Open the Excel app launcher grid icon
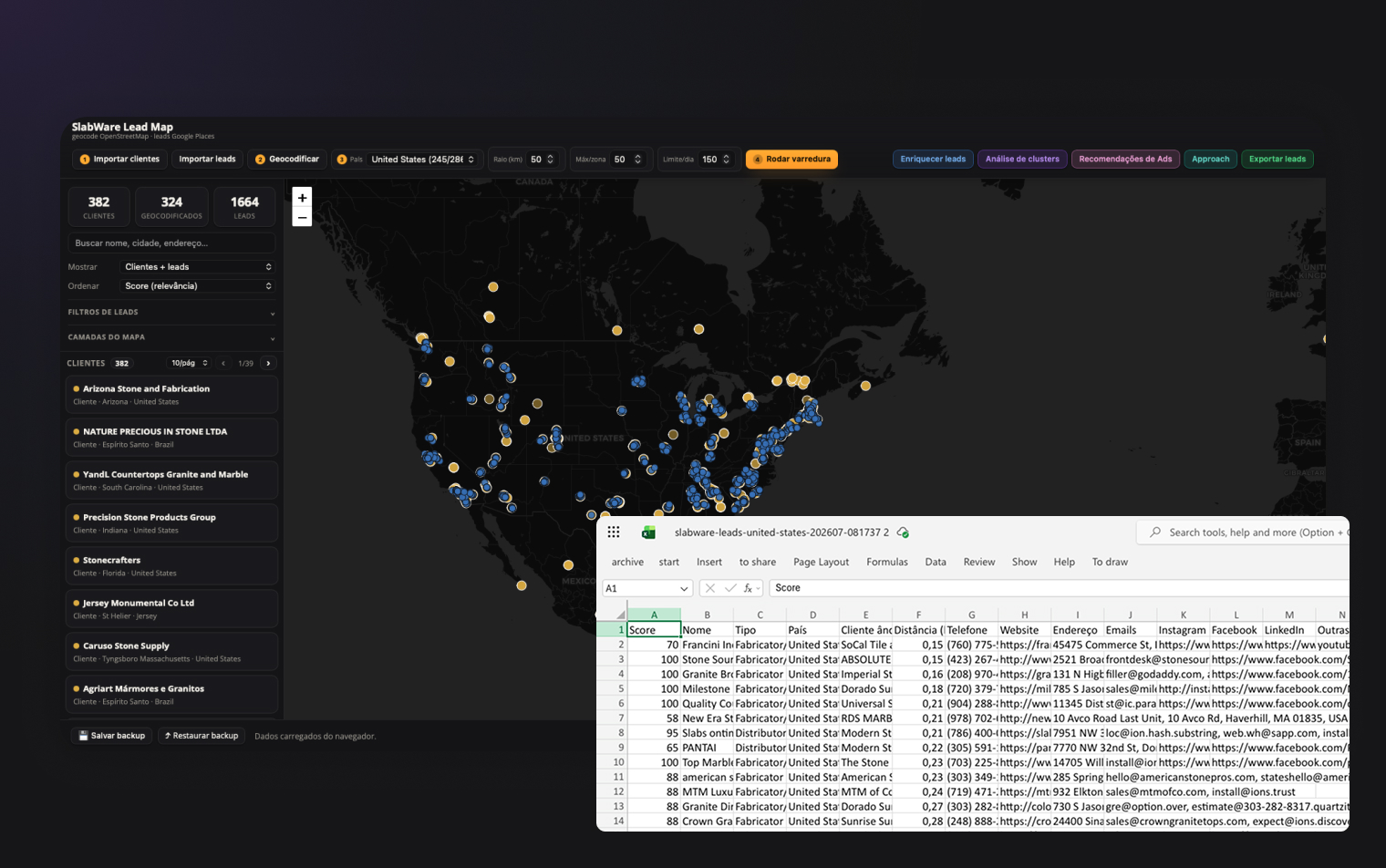The height and width of the screenshot is (868, 1386). pos(614,532)
